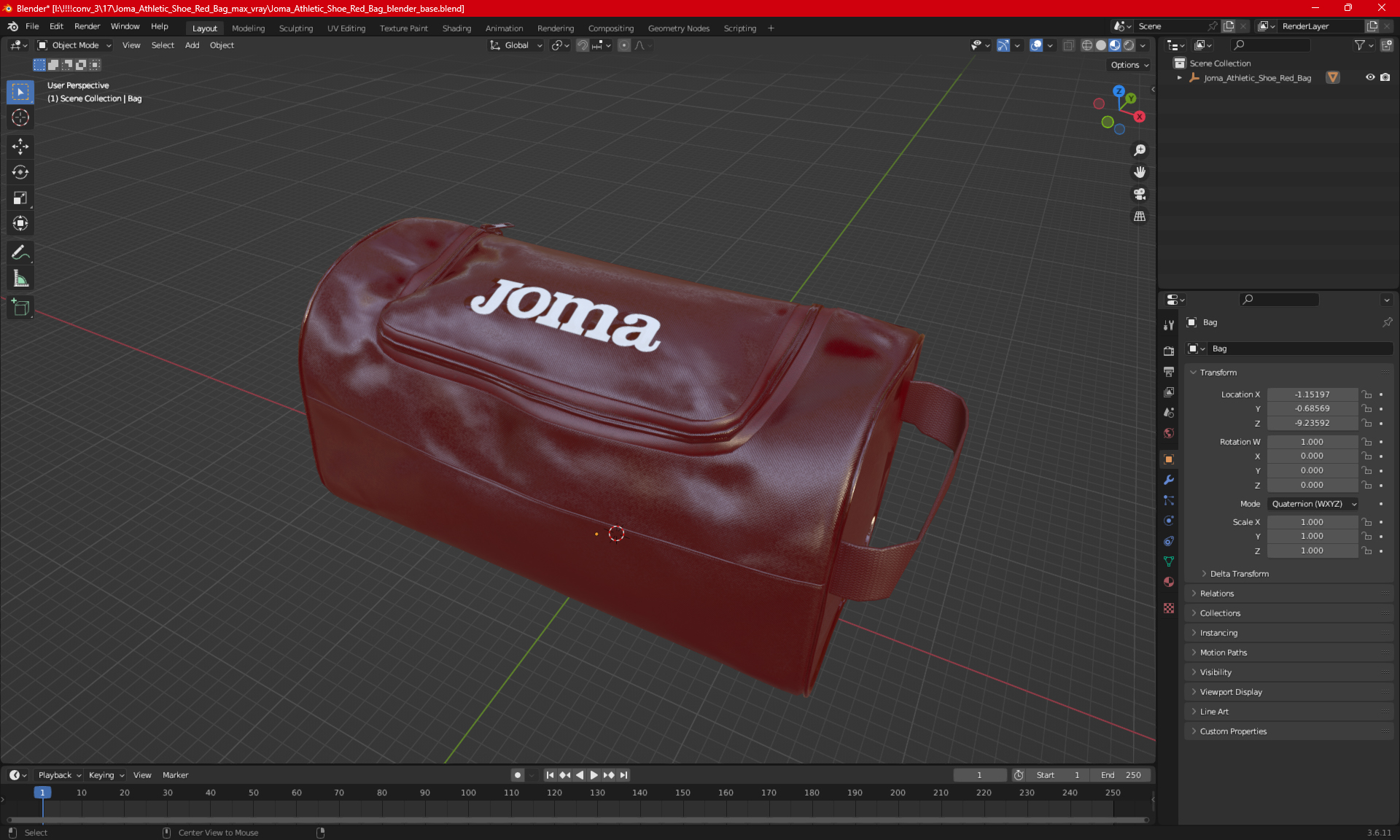The height and width of the screenshot is (840, 1400).
Task: Select the Add Cube tool
Action: (x=20, y=307)
